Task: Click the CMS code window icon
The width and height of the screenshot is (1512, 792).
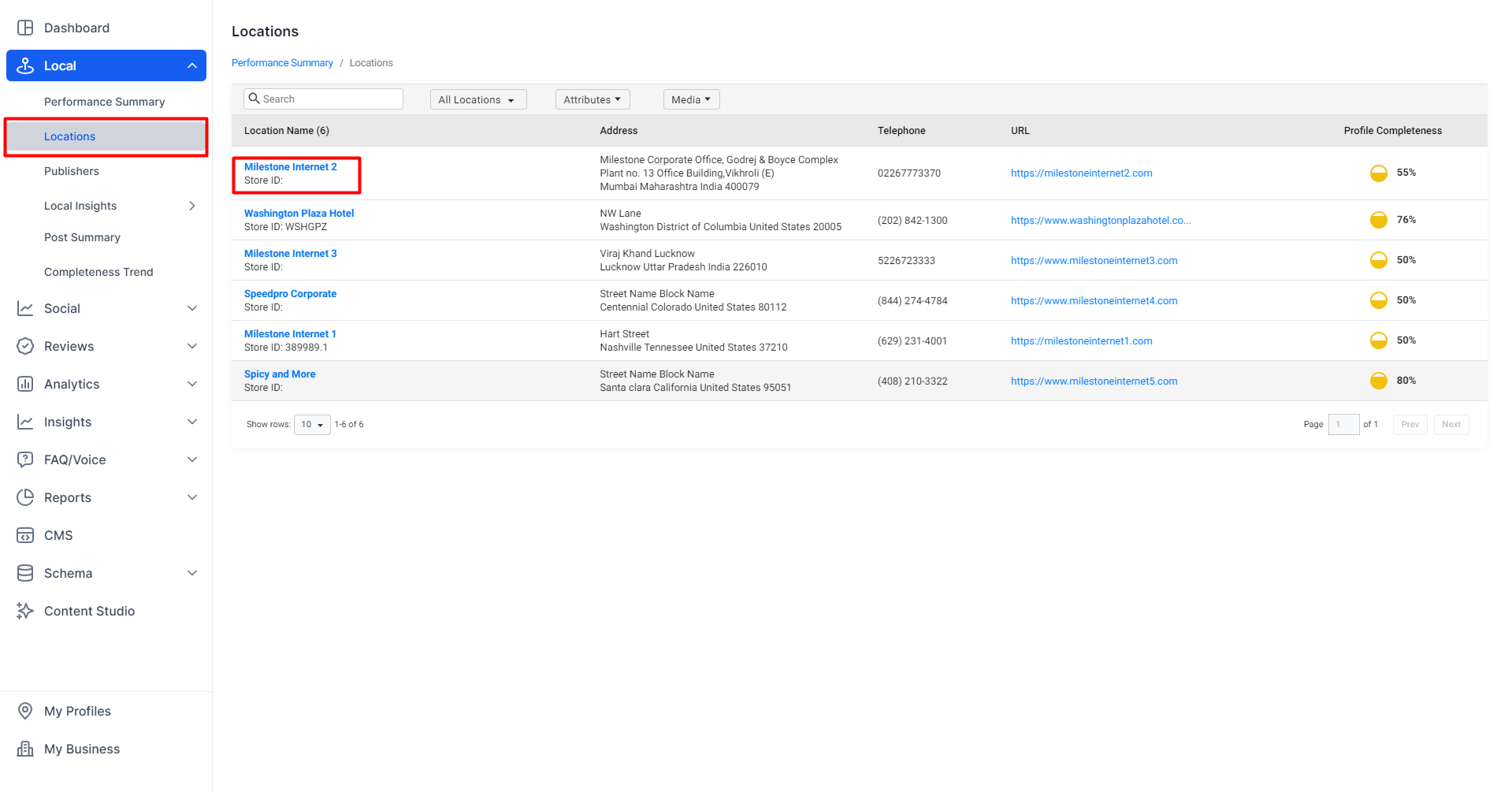Action: [25, 535]
